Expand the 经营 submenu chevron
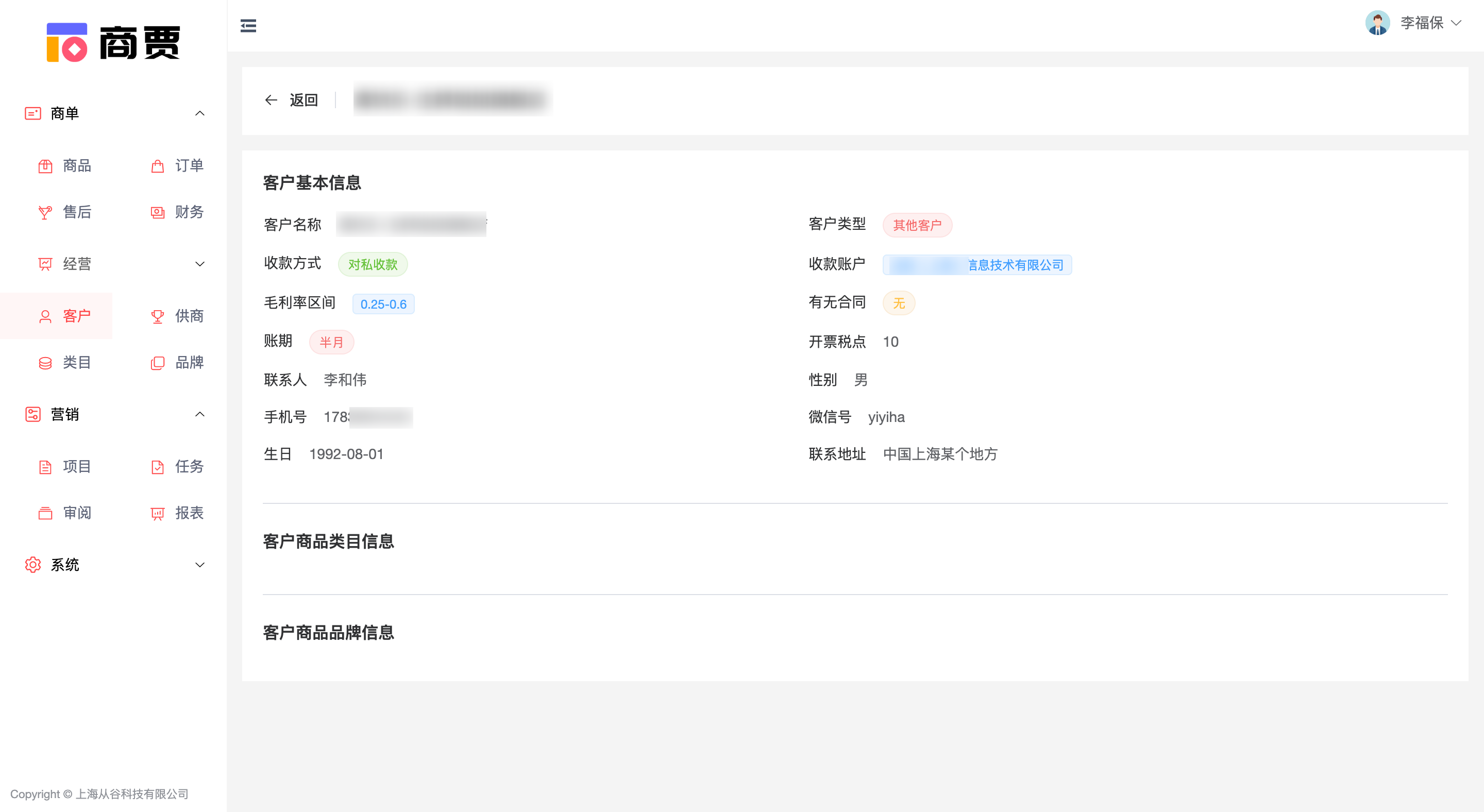Image resolution: width=1484 pixels, height=812 pixels. (199, 264)
